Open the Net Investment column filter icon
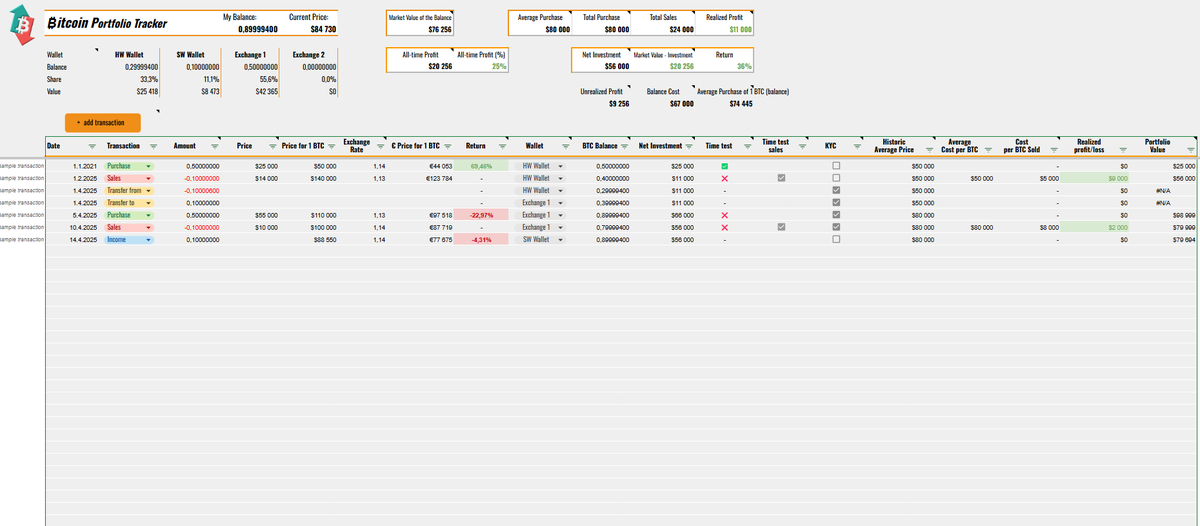 (x=689, y=146)
